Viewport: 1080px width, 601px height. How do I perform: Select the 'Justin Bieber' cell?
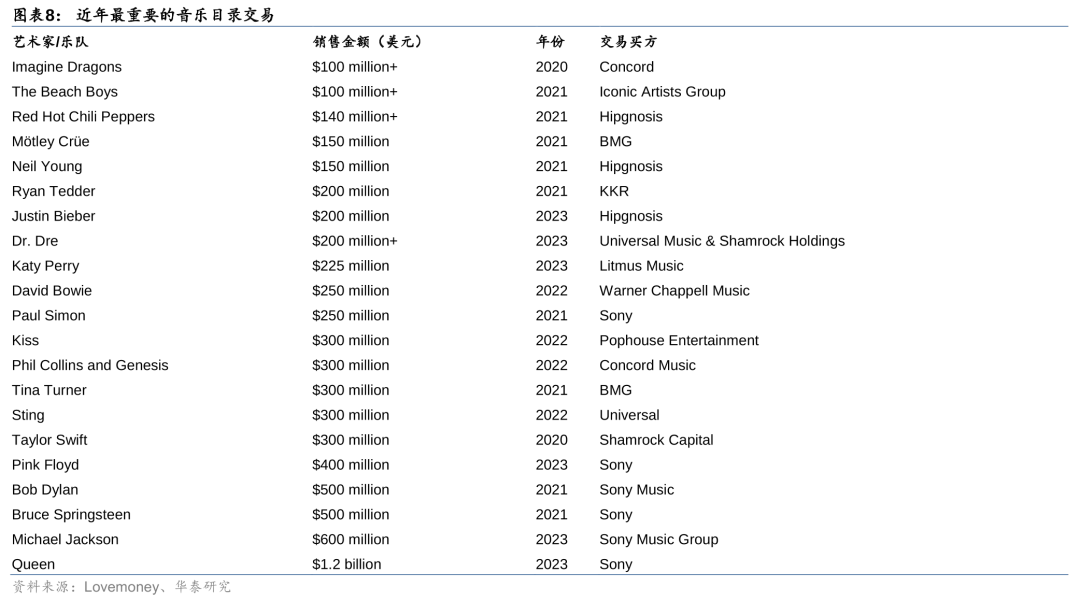click(53, 216)
